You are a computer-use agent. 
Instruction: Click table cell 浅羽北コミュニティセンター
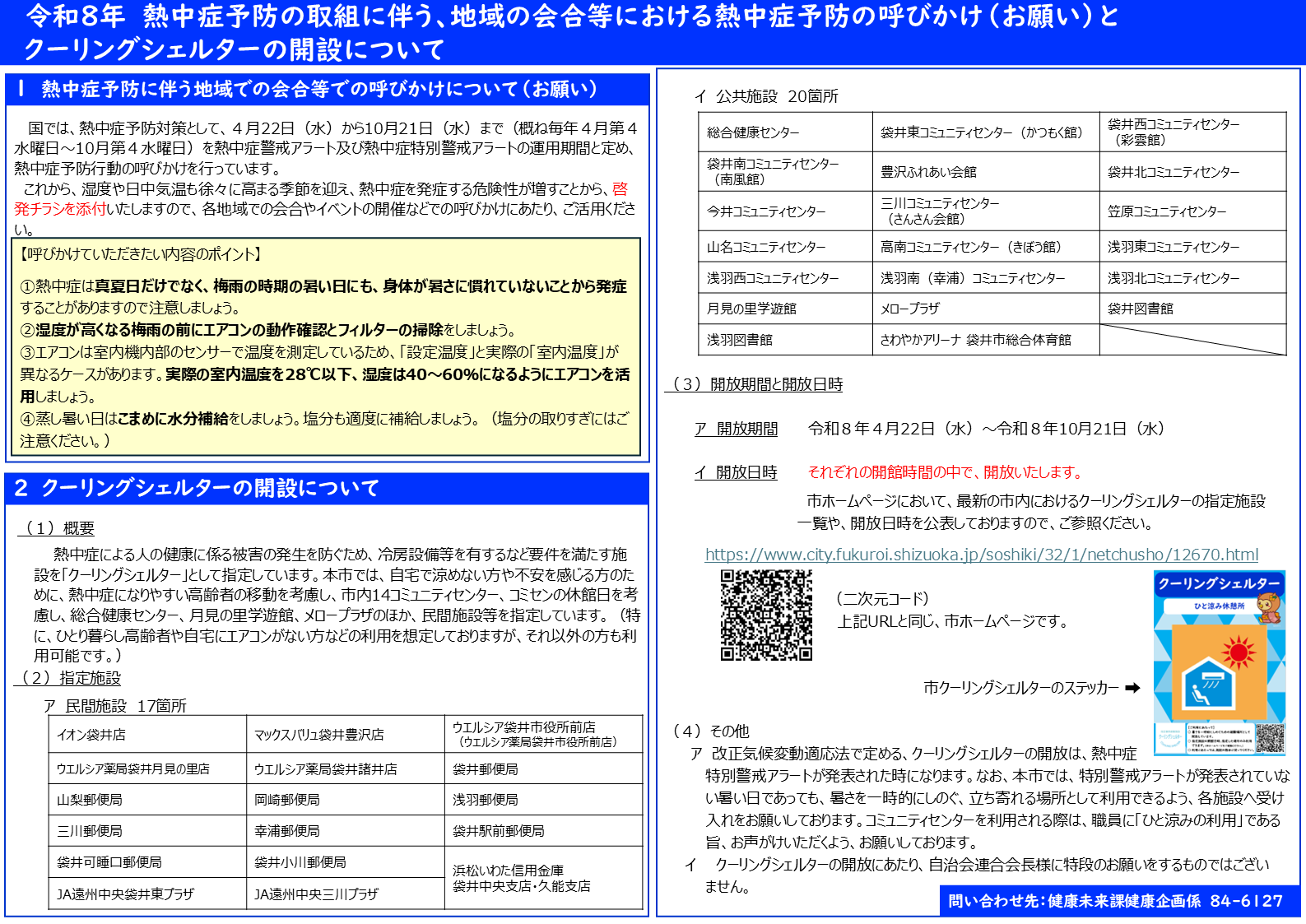coord(1192,277)
